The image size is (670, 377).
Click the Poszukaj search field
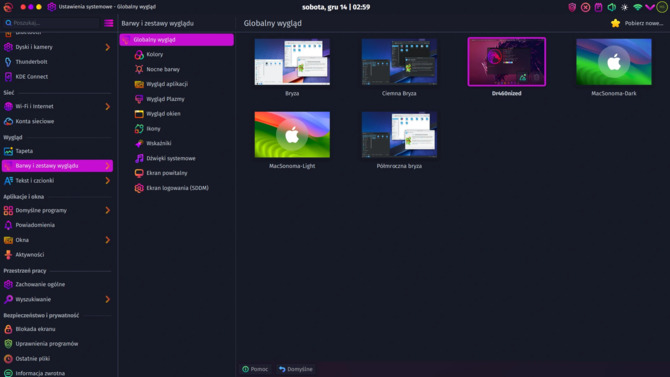[51, 23]
